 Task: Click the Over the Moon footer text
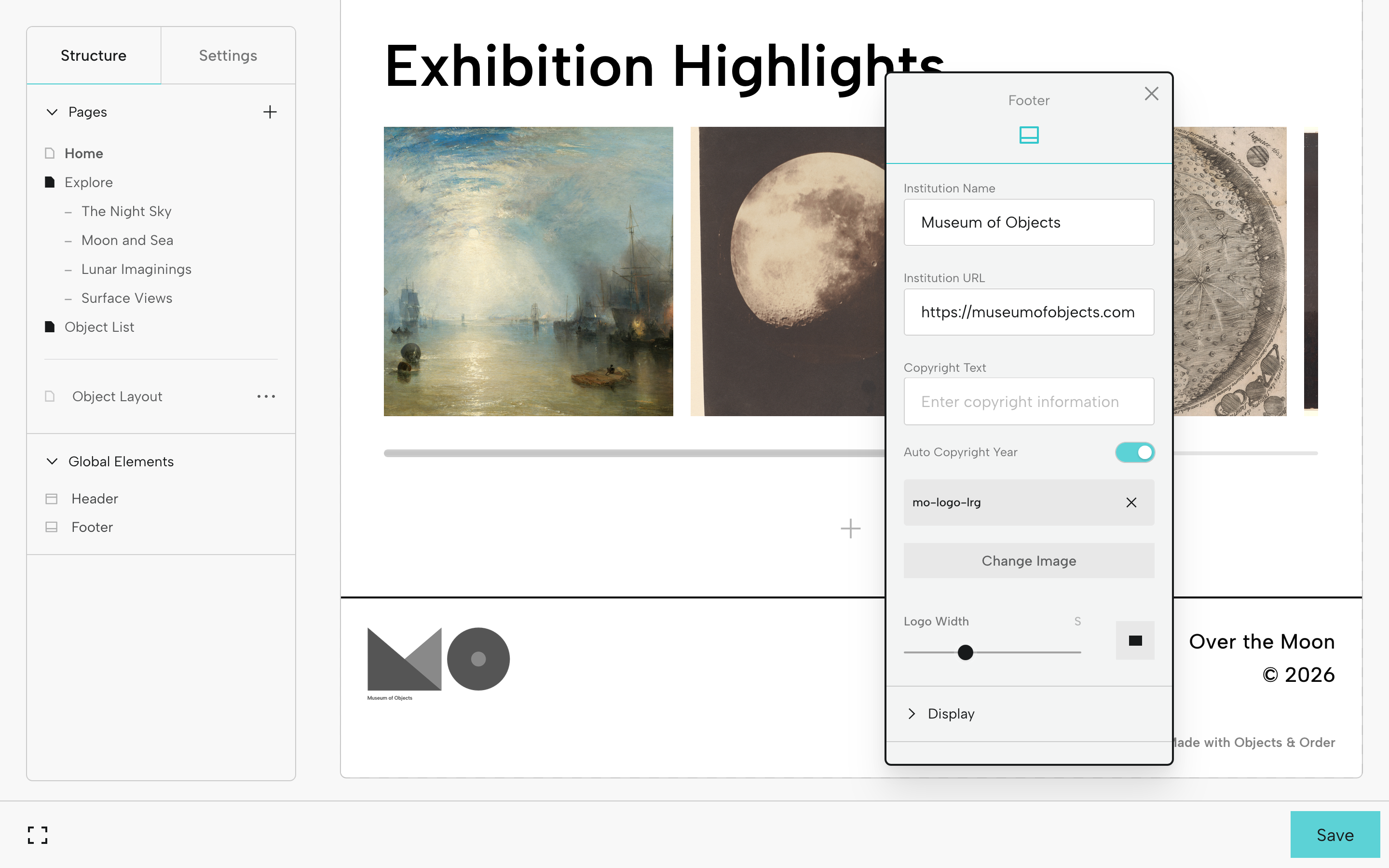(x=1262, y=641)
